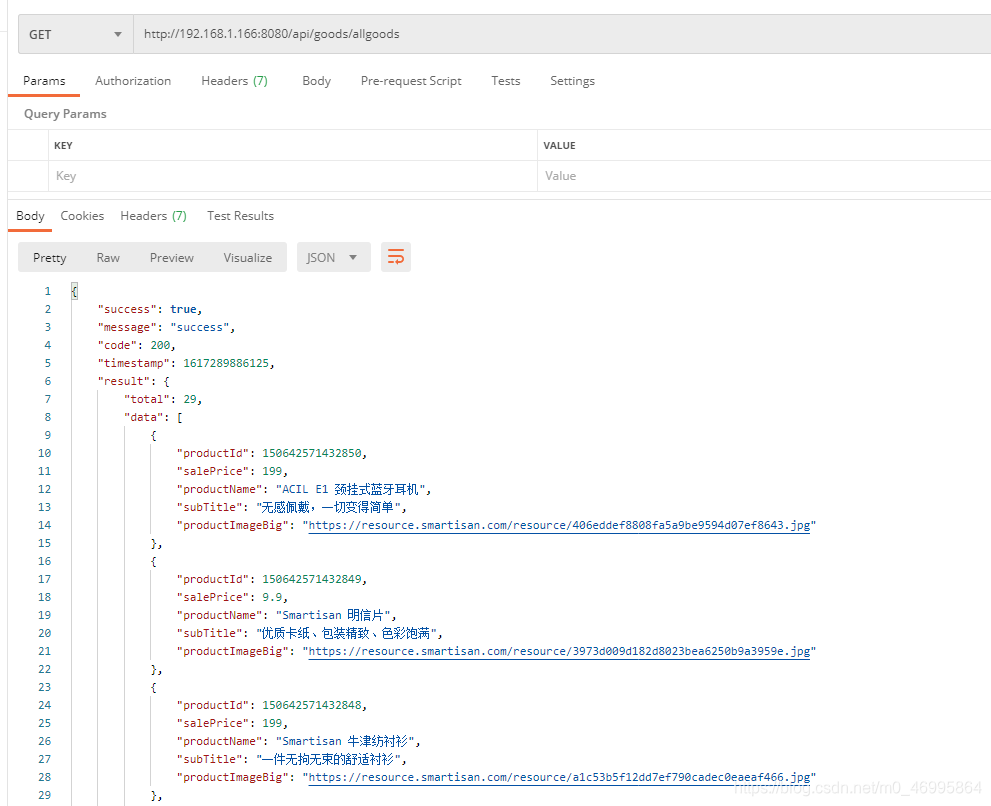Open the Tests tab
The height and width of the screenshot is (806, 991).
(506, 81)
